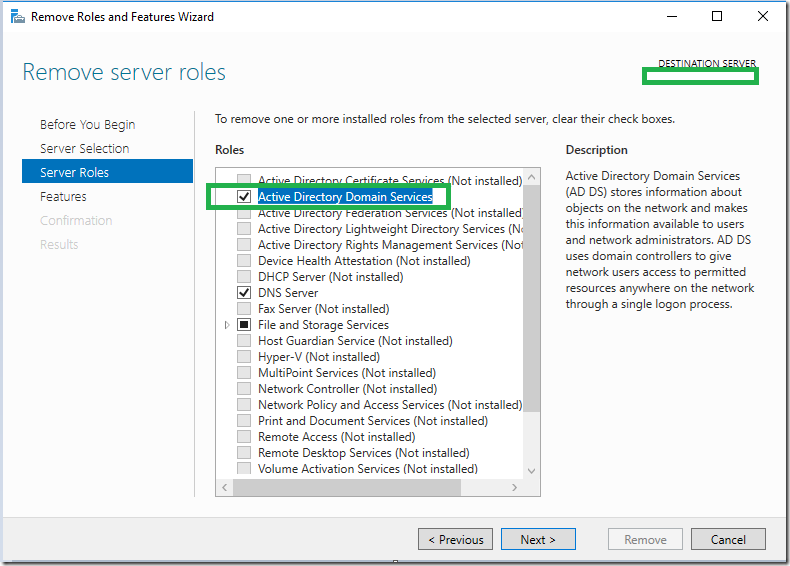Click the horizontal scroll left arrow
790x566 pixels.
(x=225, y=487)
